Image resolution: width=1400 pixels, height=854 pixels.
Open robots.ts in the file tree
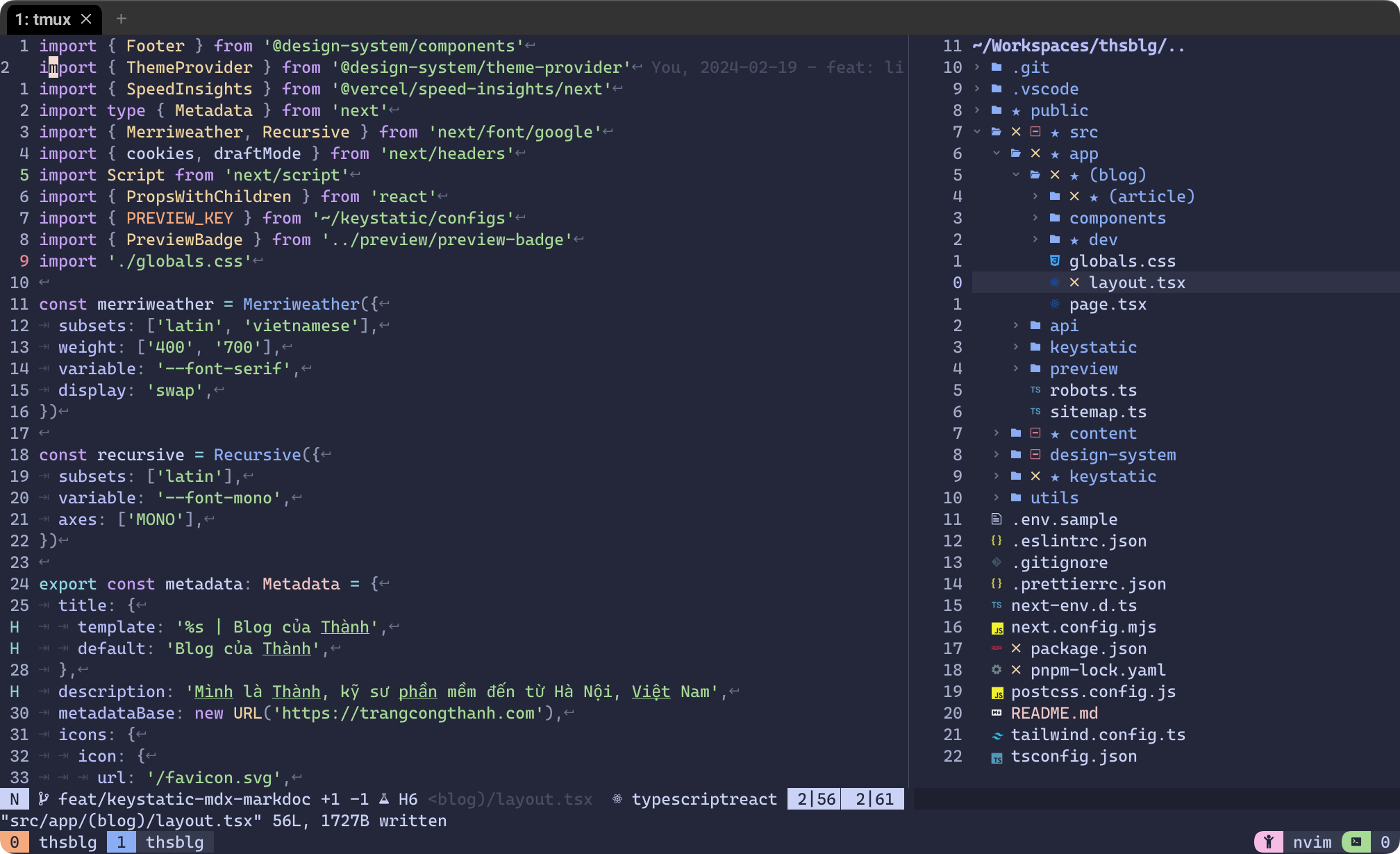coord(1092,390)
